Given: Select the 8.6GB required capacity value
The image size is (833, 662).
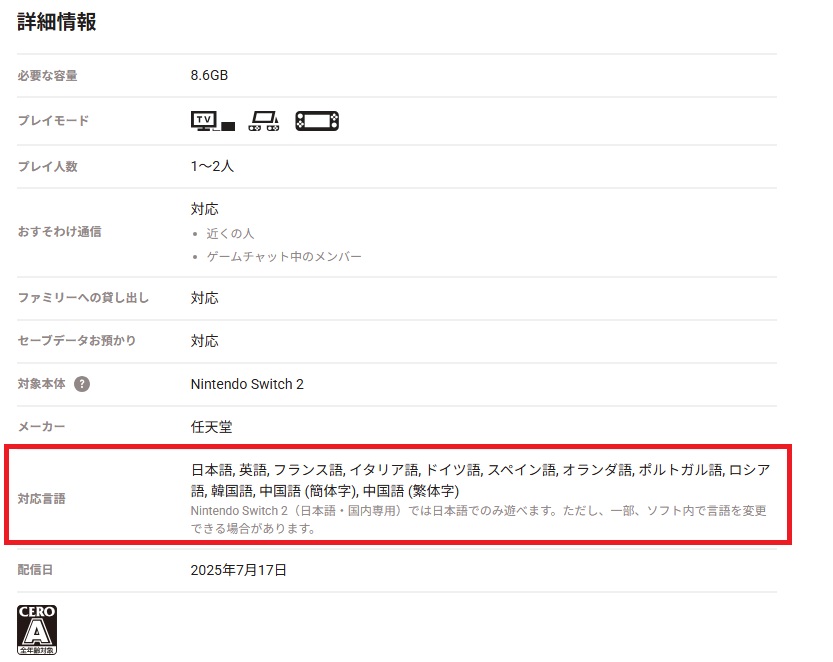Looking at the screenshot, I should (x=209, y=75).
